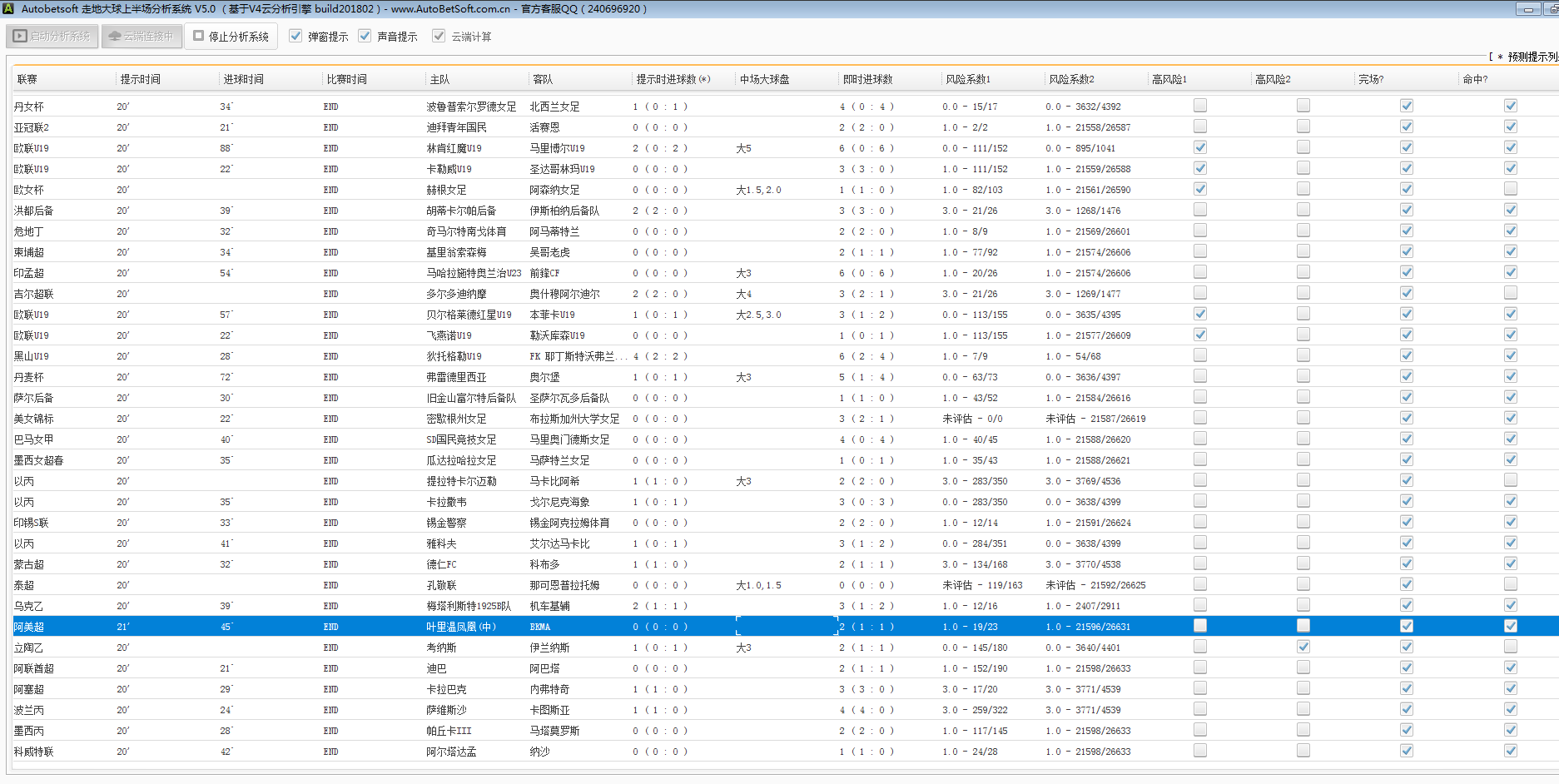Select the 蒙古超 德仁FC match row
The width and height of the screenshot is (1559, 784).
pos(250,564)
